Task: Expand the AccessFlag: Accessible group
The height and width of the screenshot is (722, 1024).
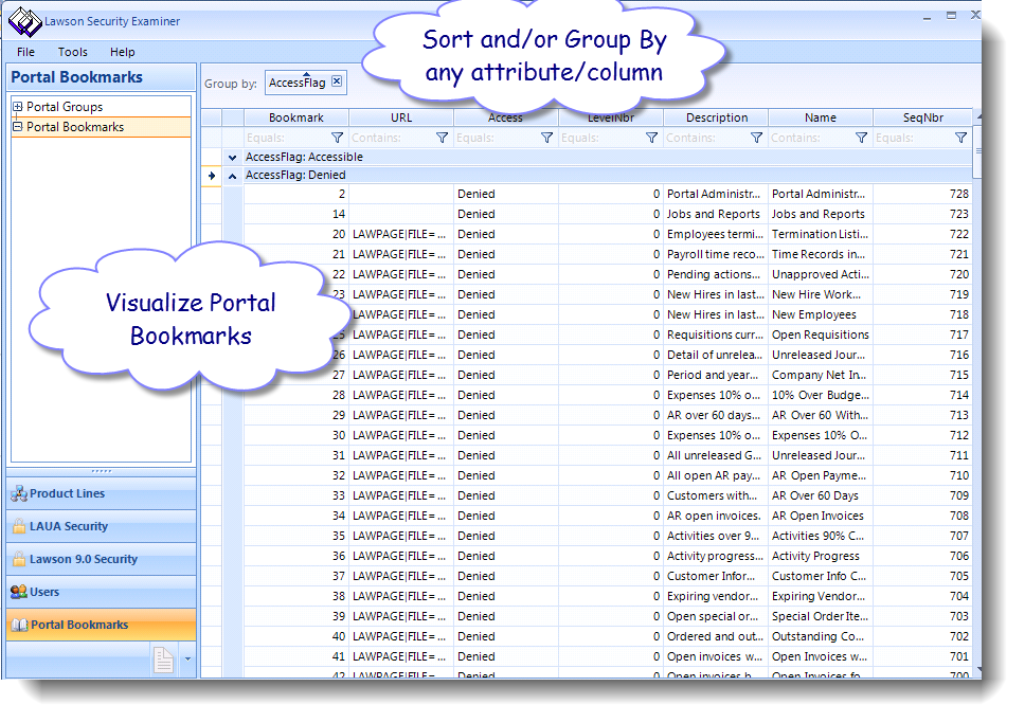Action: pyautogui.click(x=232, y=157)
